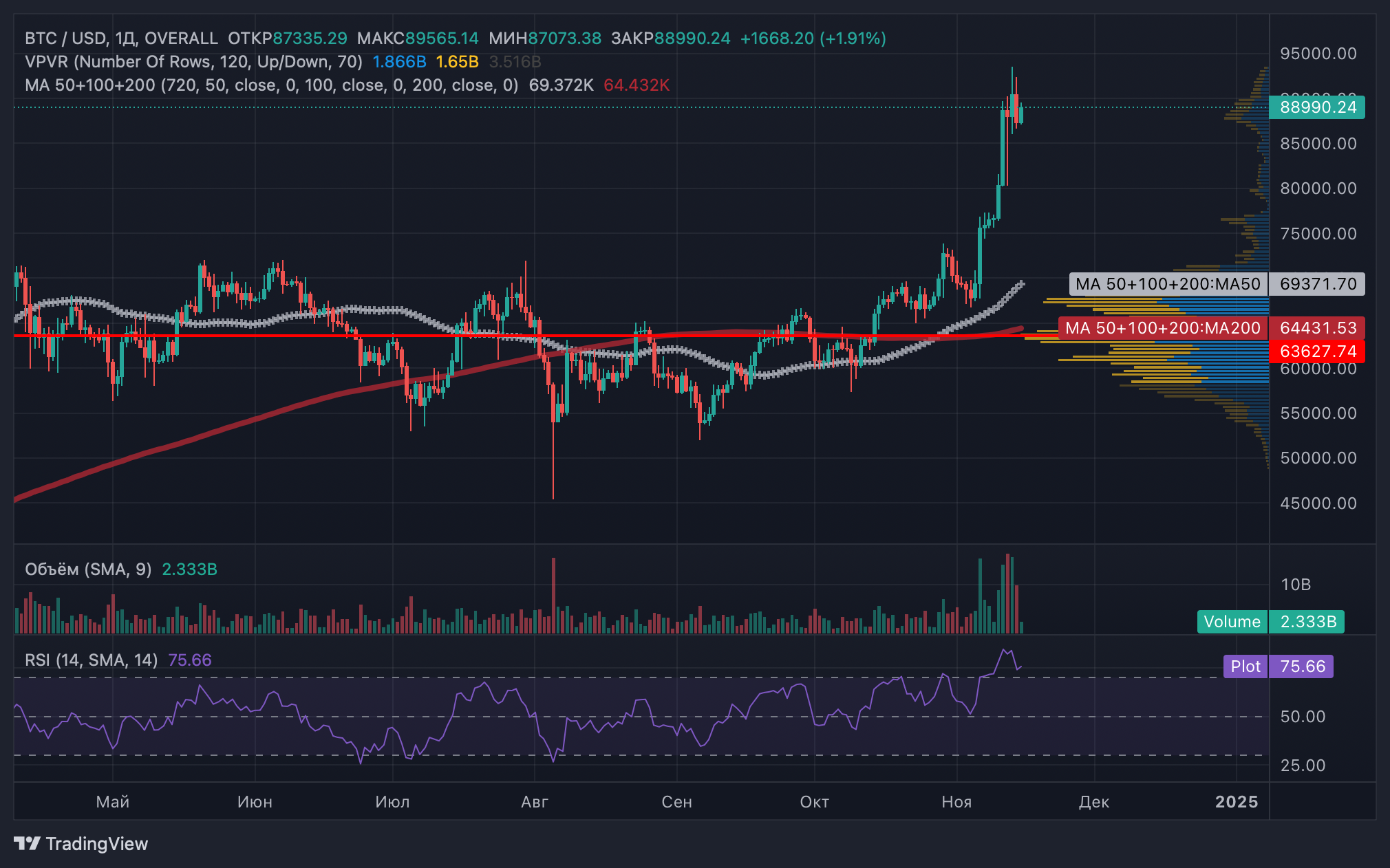Click the red 63627.74 price tag
1390x868 pixels.
(x=1317, y=351)
